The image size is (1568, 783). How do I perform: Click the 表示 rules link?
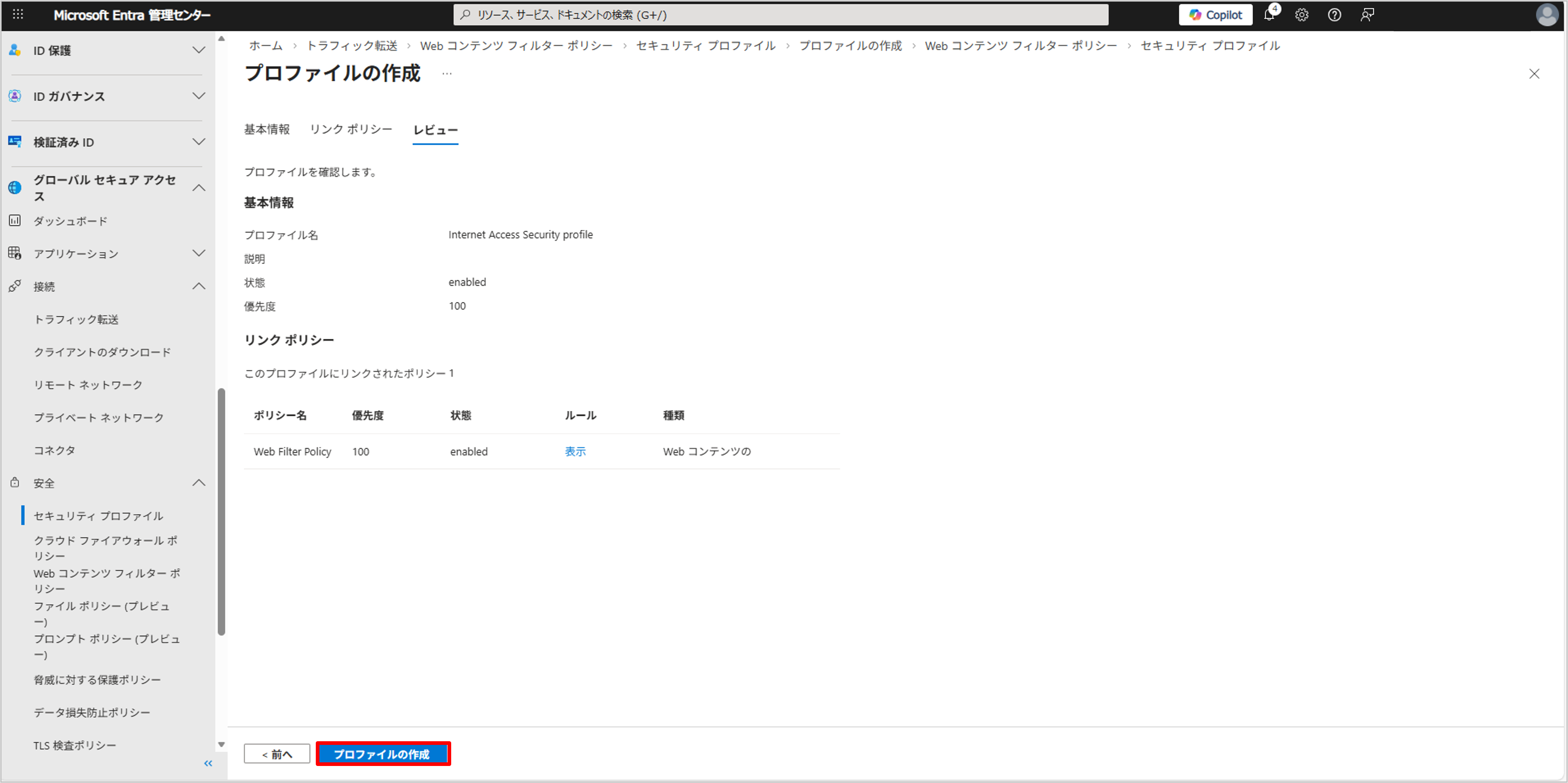point(574,451)
